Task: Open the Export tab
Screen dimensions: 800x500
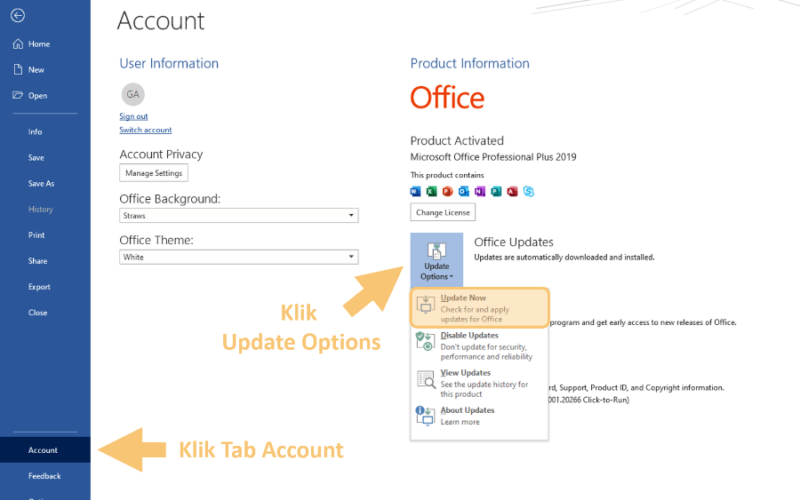Action: click(x=39, y=287)
